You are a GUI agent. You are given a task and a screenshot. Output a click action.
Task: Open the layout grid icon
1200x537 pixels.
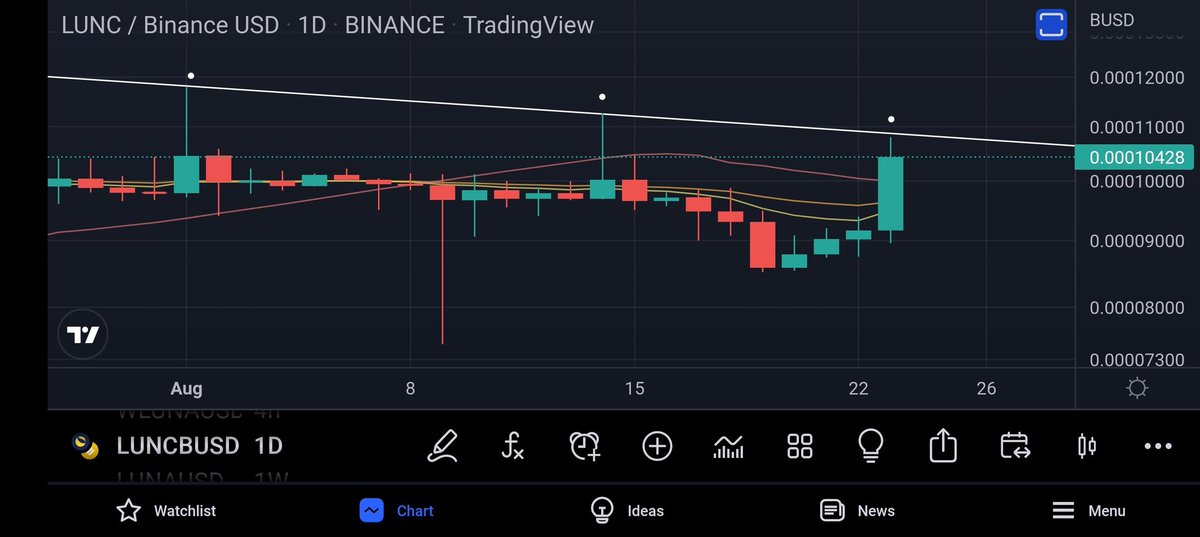[x=800, y=446]
